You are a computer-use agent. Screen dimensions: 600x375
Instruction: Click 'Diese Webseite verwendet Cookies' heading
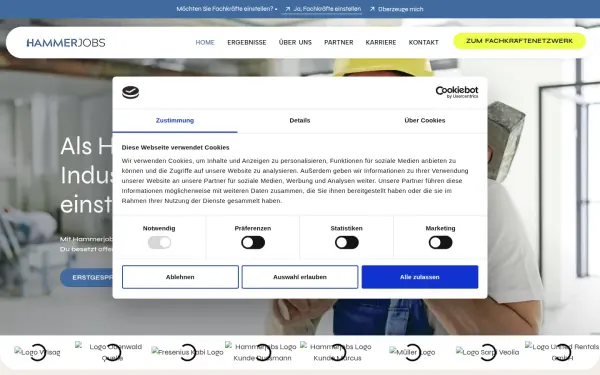(176, 148)
